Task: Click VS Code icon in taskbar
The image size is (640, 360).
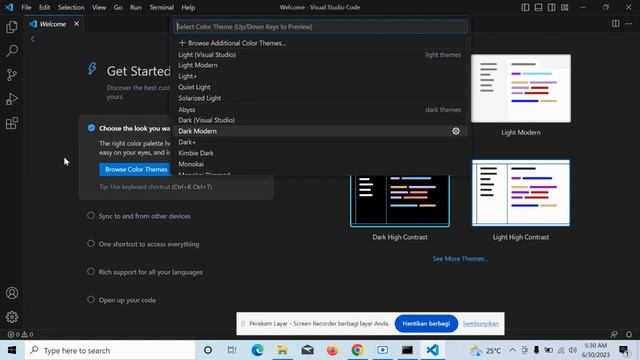Action: (433, 350)
